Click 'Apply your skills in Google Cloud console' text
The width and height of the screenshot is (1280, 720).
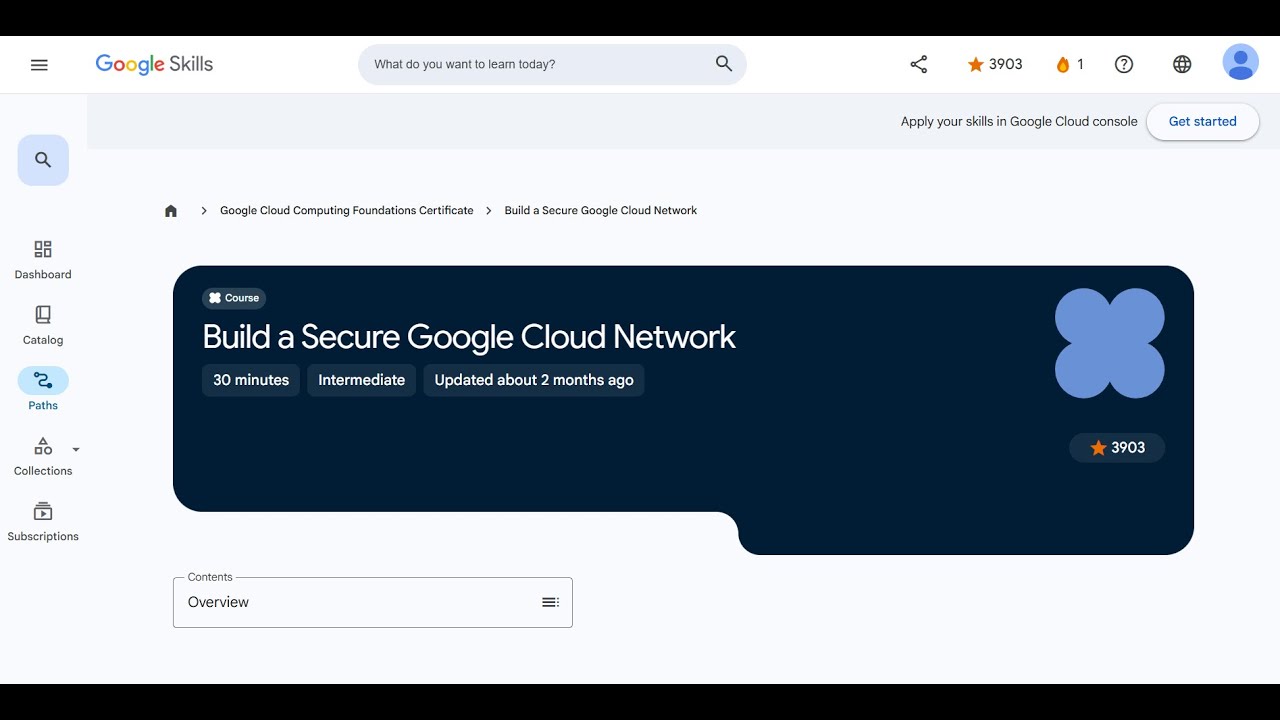click(1019, 121)
